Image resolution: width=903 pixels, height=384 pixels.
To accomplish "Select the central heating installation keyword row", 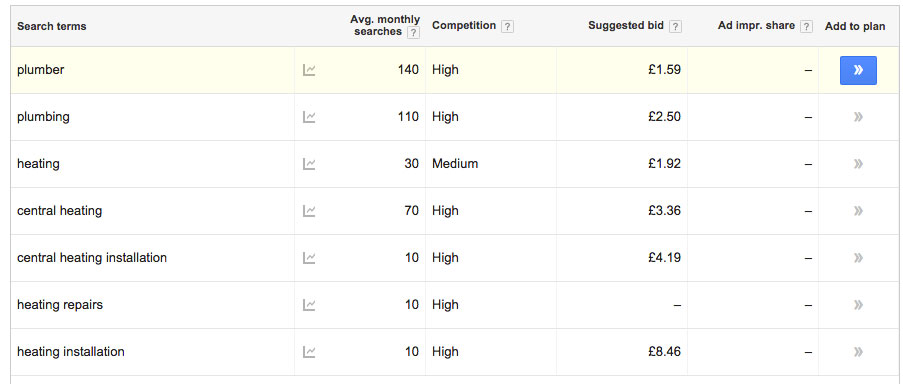I will point(456,258).
